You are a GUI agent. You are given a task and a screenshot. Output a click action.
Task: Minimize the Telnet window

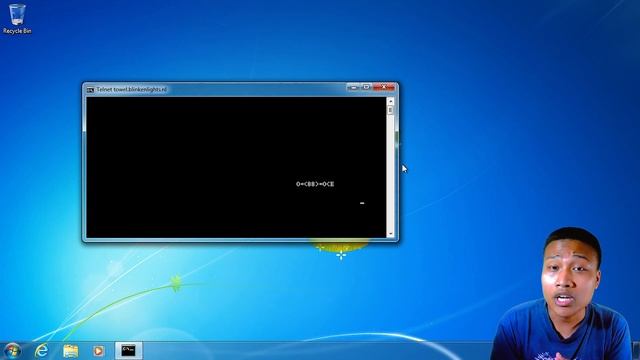point(353,87)
